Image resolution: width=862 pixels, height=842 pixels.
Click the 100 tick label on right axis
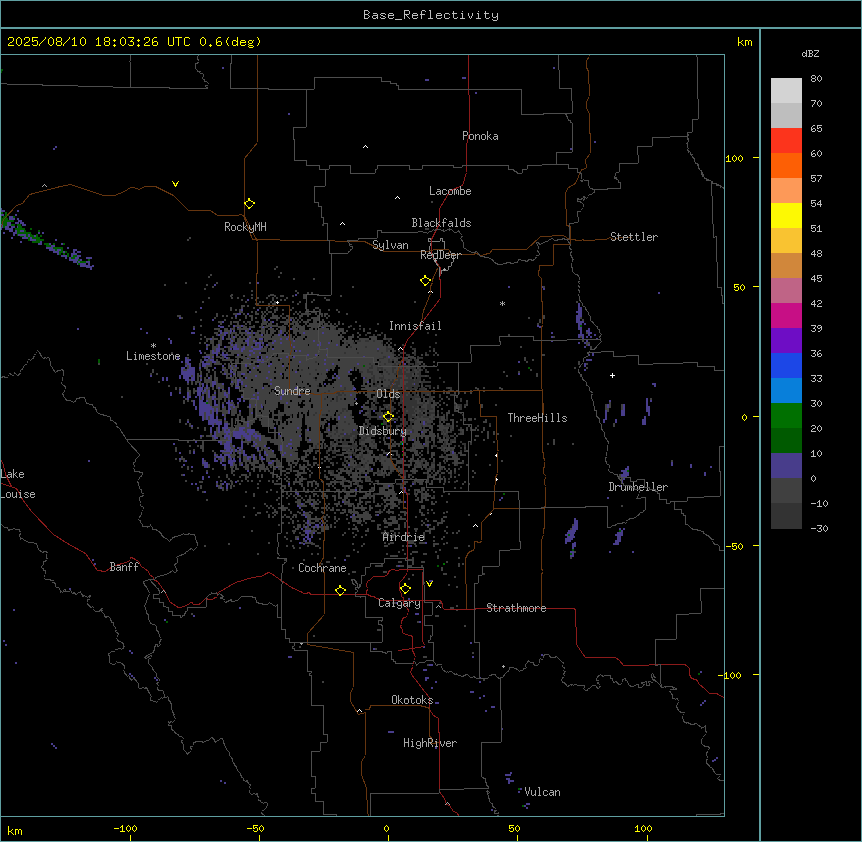(x=734, y=158)
